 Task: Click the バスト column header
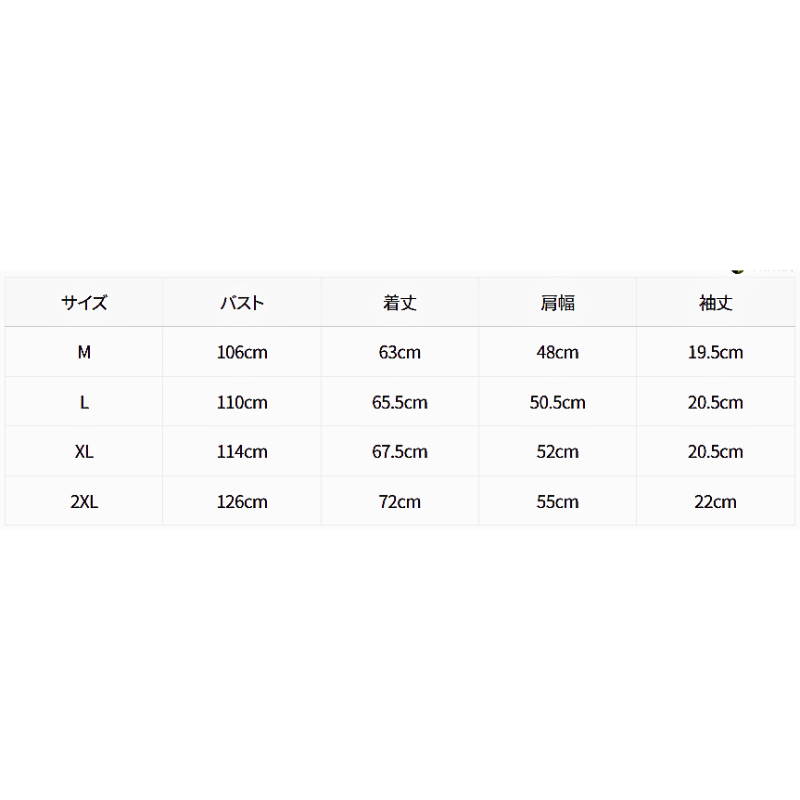[x=242, y=303]
